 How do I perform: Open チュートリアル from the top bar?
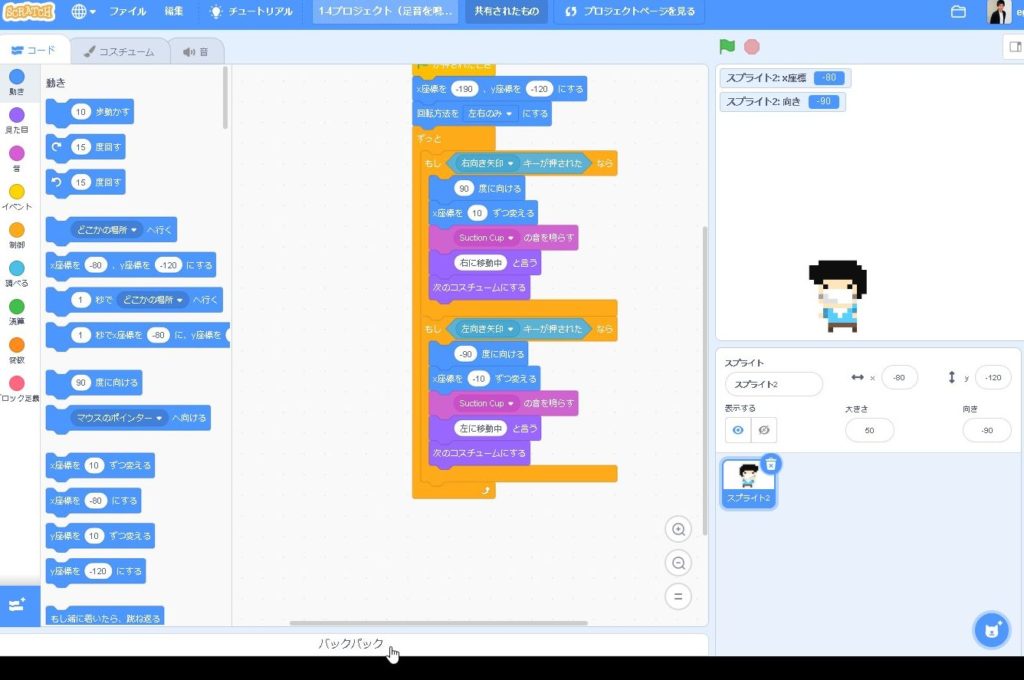[x=251, y=12]
